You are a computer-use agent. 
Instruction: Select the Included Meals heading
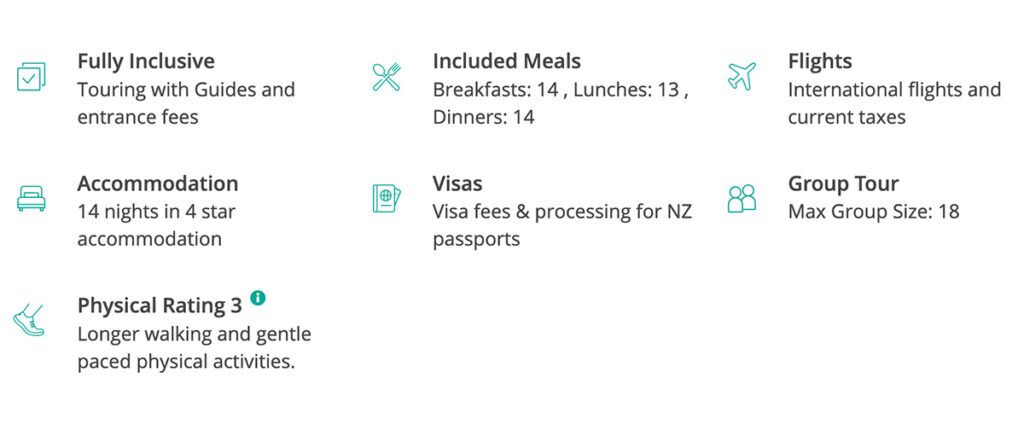coord(507,61)
